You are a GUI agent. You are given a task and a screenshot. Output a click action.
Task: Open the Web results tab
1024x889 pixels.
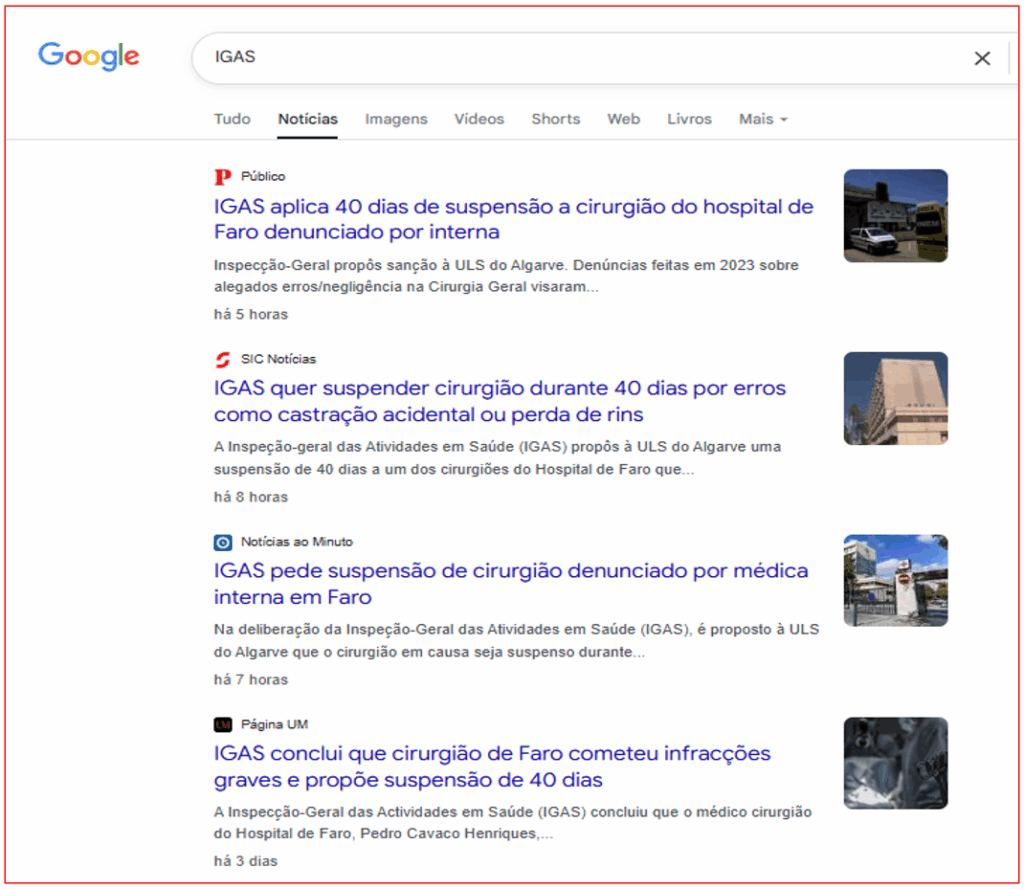pyautogui.click(x=623, y=119)
